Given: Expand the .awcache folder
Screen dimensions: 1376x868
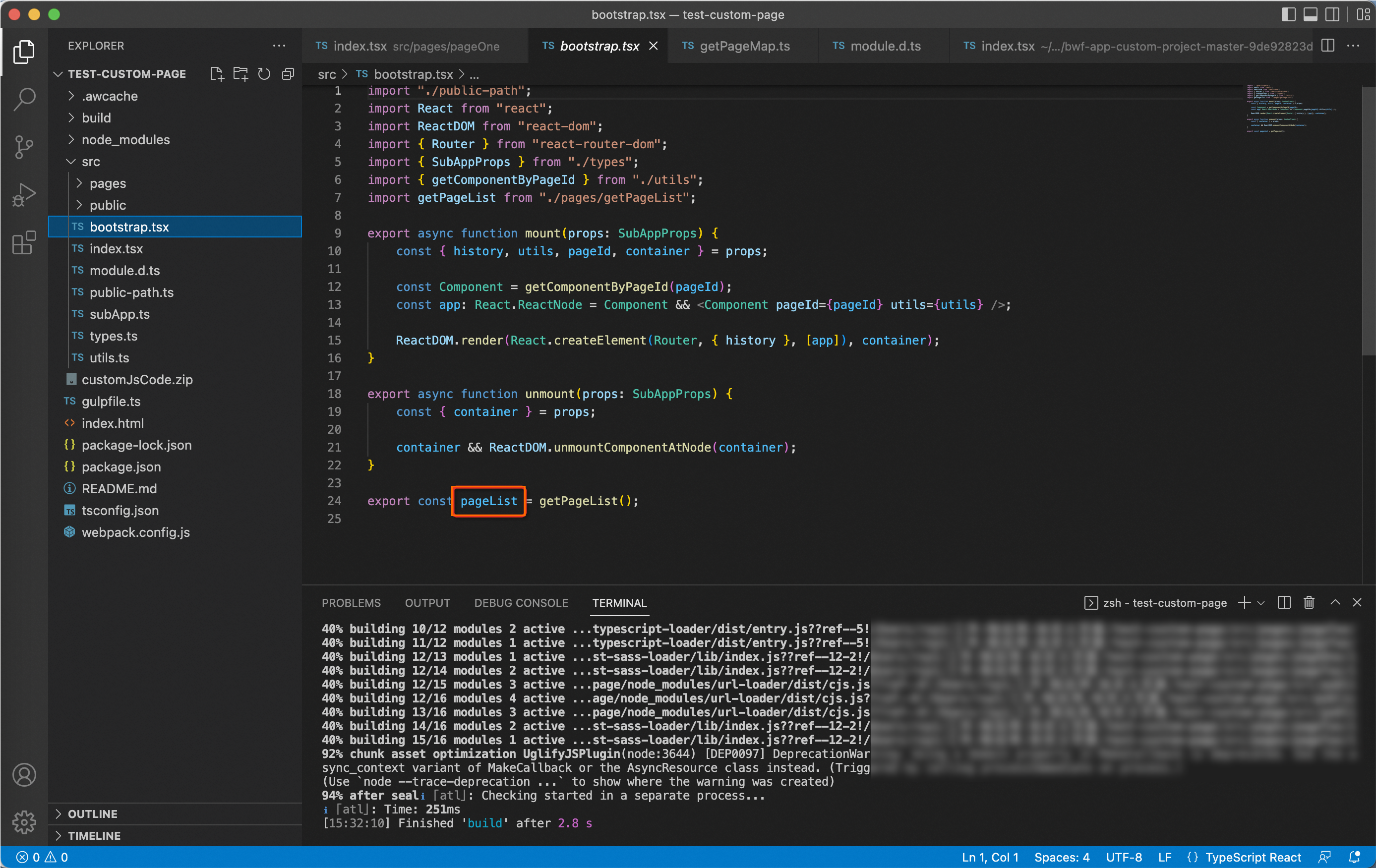Looking at the screenshot, I should [x=175, y=96].
